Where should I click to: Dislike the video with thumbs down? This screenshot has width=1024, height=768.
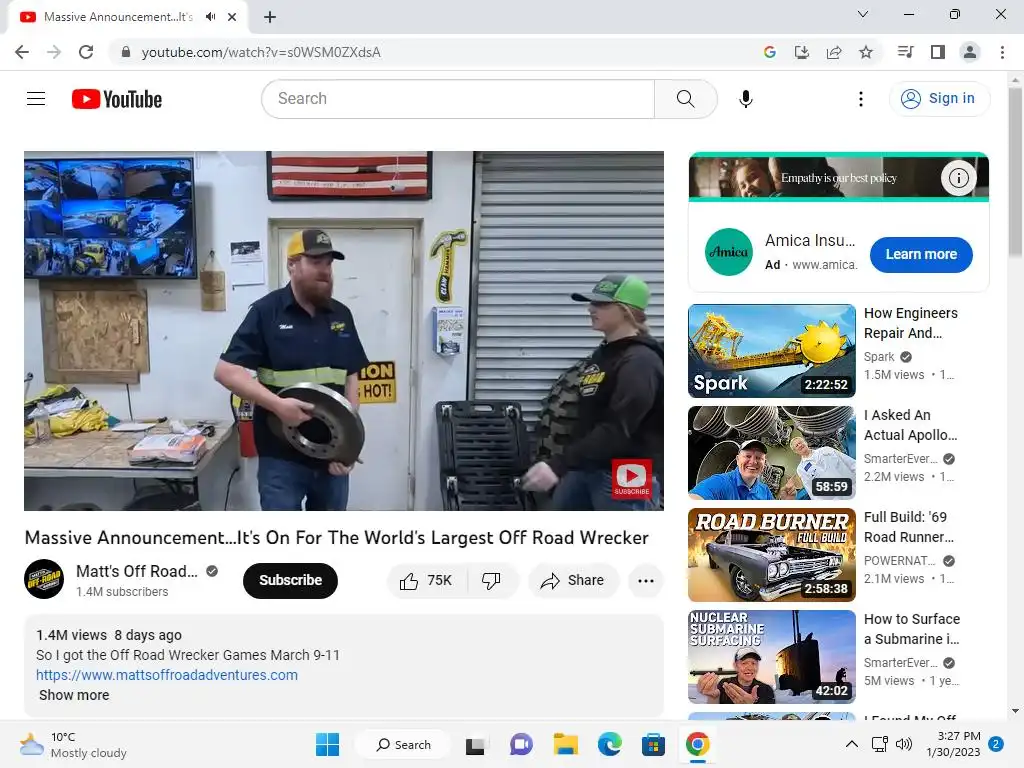(x=491, y=580)
